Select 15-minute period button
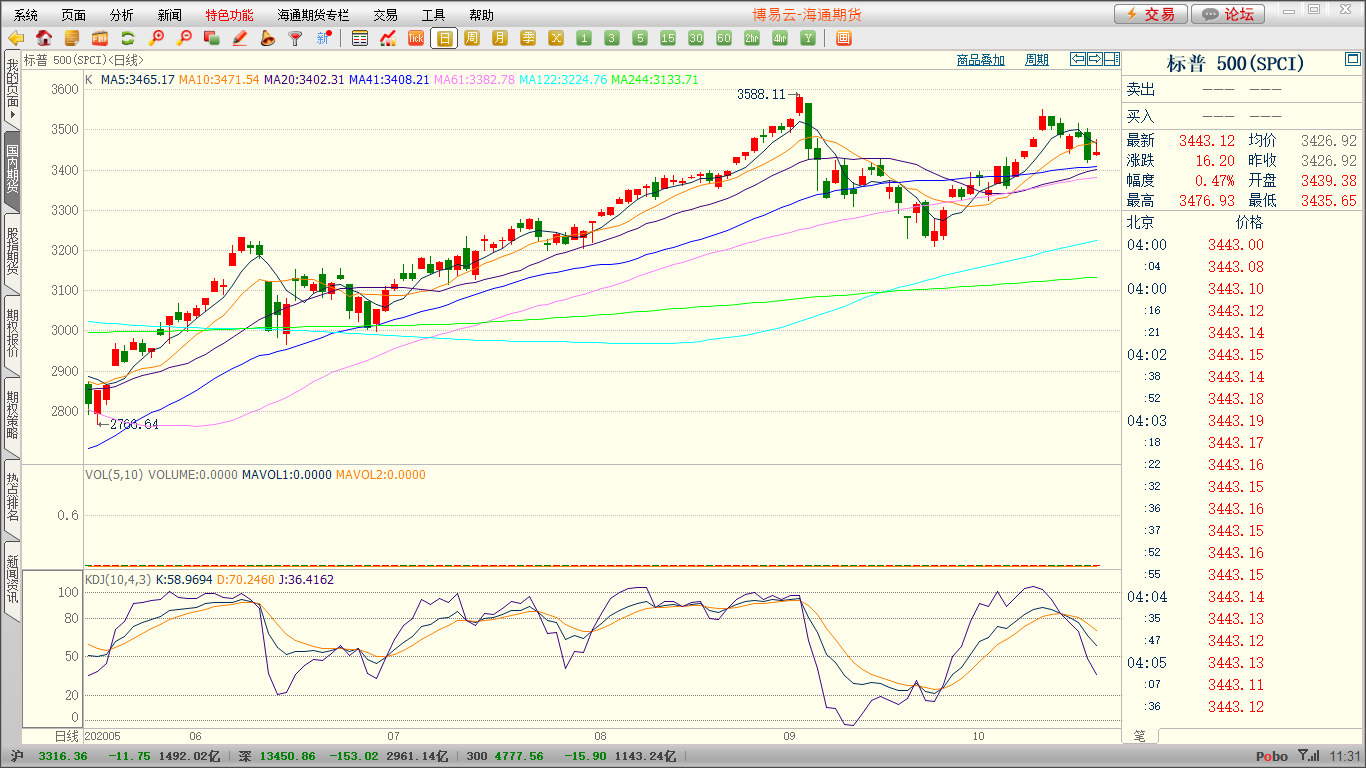The height and width of the screenshot is (768, 1366). [668, 38]
